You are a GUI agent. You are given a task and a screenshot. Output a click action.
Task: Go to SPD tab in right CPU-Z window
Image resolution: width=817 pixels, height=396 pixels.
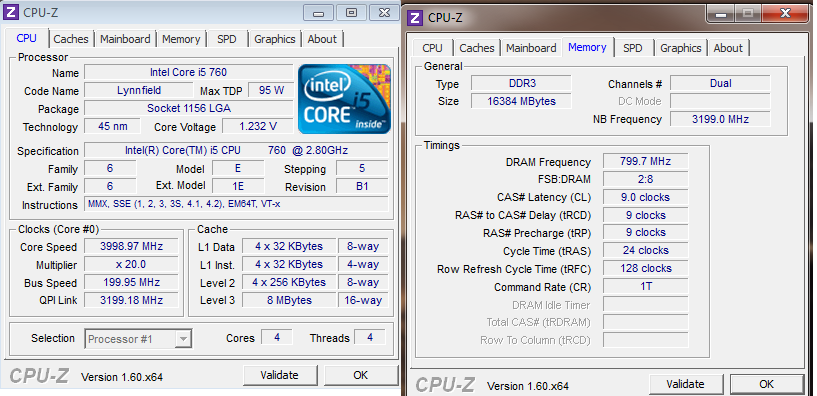(633, 48)
